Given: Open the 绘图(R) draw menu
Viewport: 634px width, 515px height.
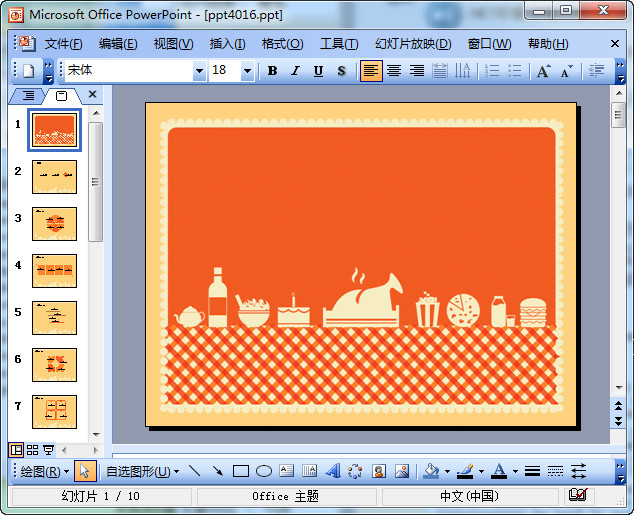Looking at the screenshot, I should click(x=44, y=471).
